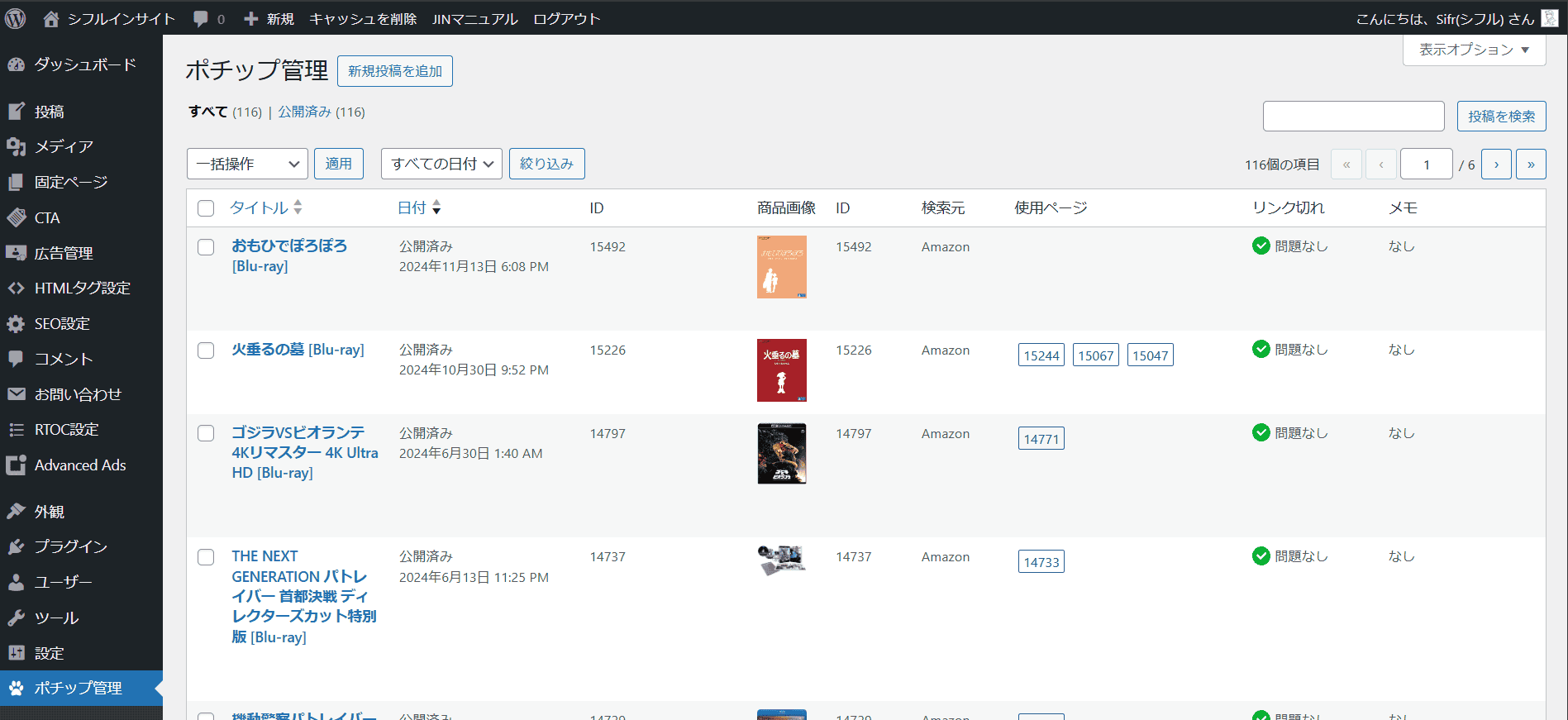Check the box for 火垂るの墓 [Blu-ray]
The width and height of the screenshot is (1568, 720).
[206, 350]
